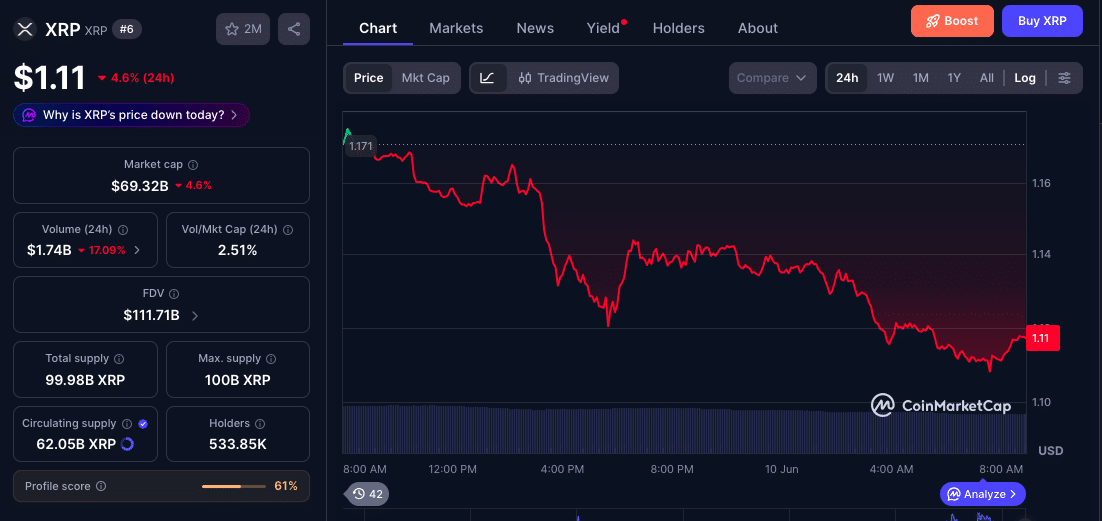Click the $111.71B FDV value
Image resolution: width=1102 pixels, height=521 pixels.
pyautogui.click(x=151, y=316)
